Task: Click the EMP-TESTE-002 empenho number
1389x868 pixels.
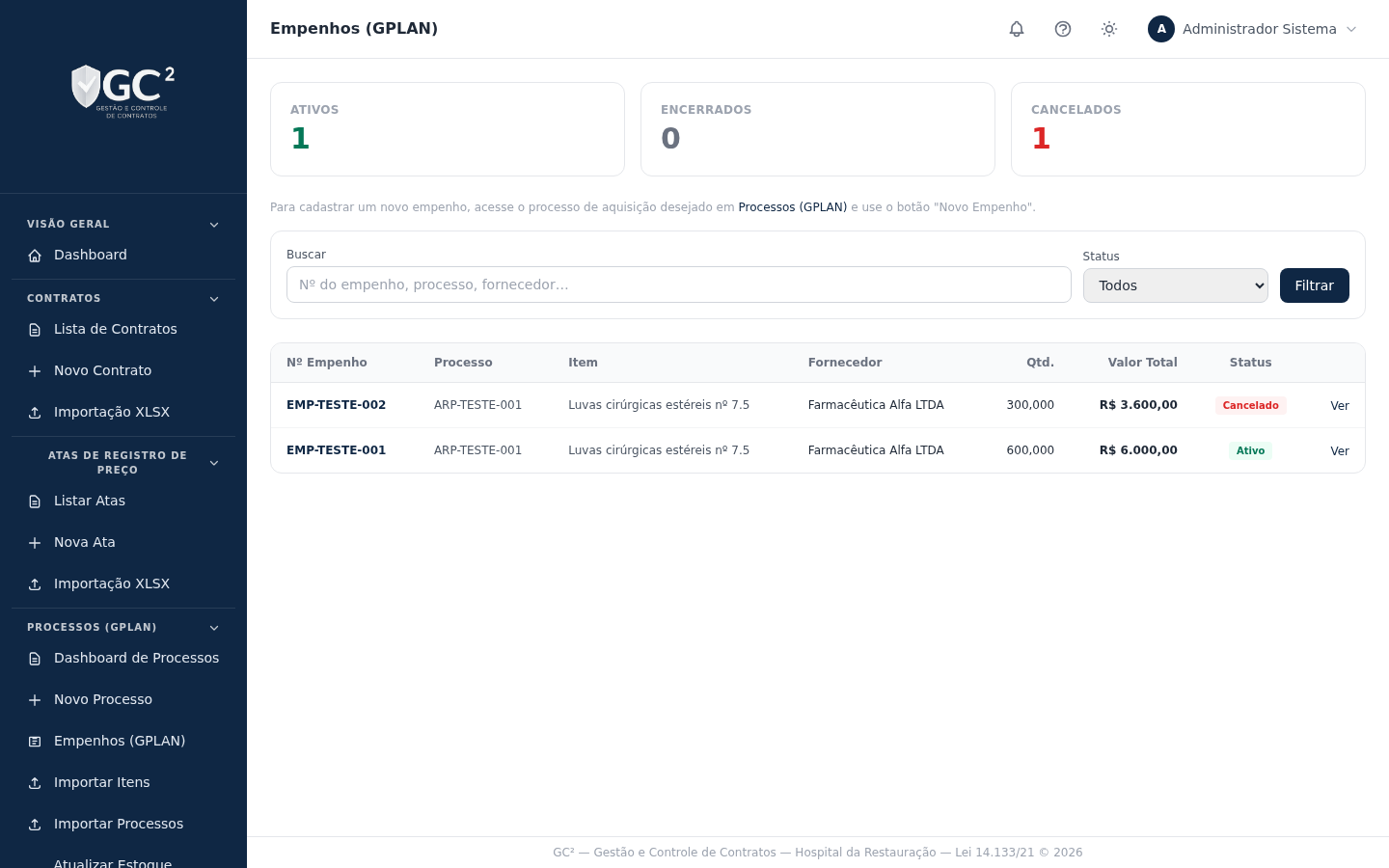Action: 336,405
